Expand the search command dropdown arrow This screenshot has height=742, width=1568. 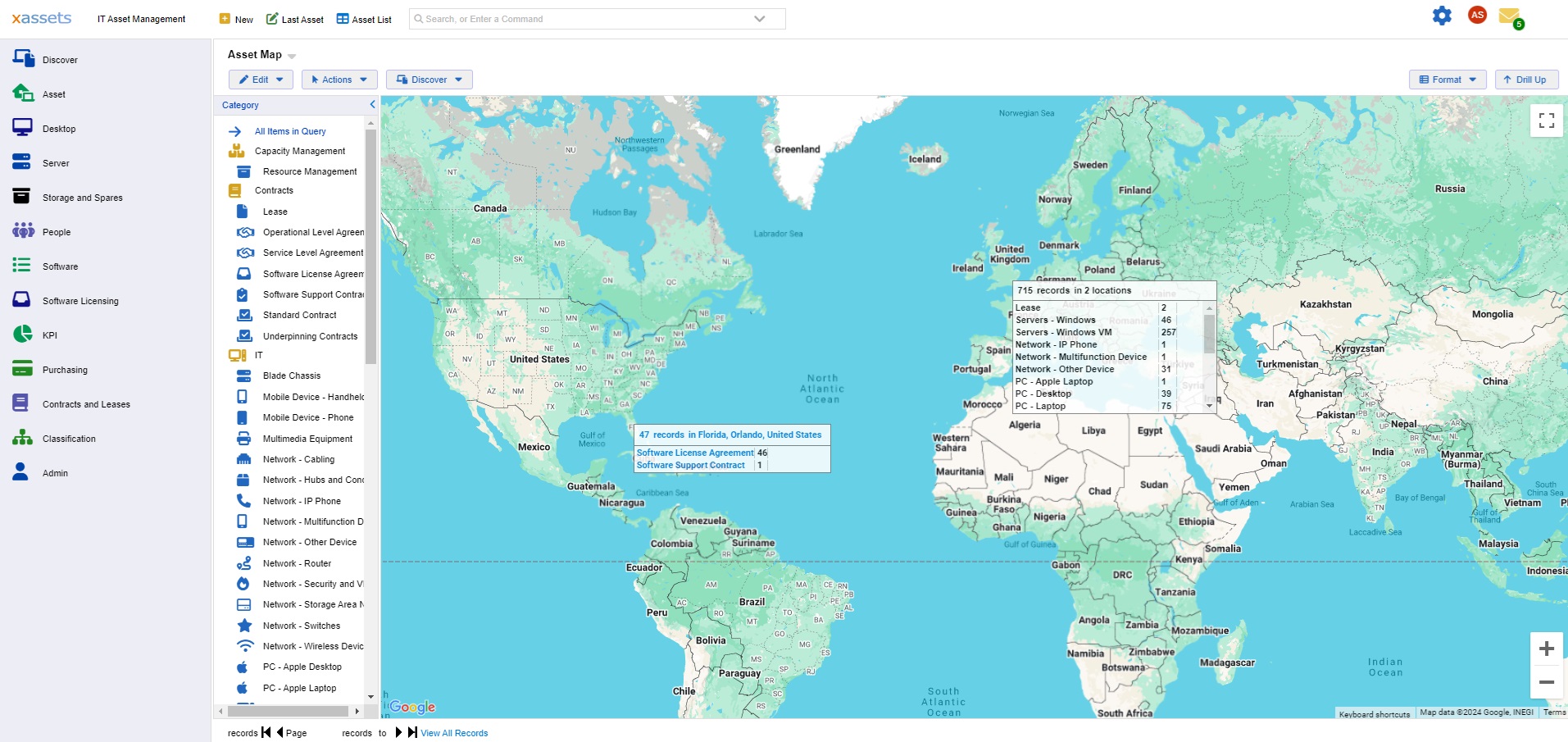click(x=760, y=19)
